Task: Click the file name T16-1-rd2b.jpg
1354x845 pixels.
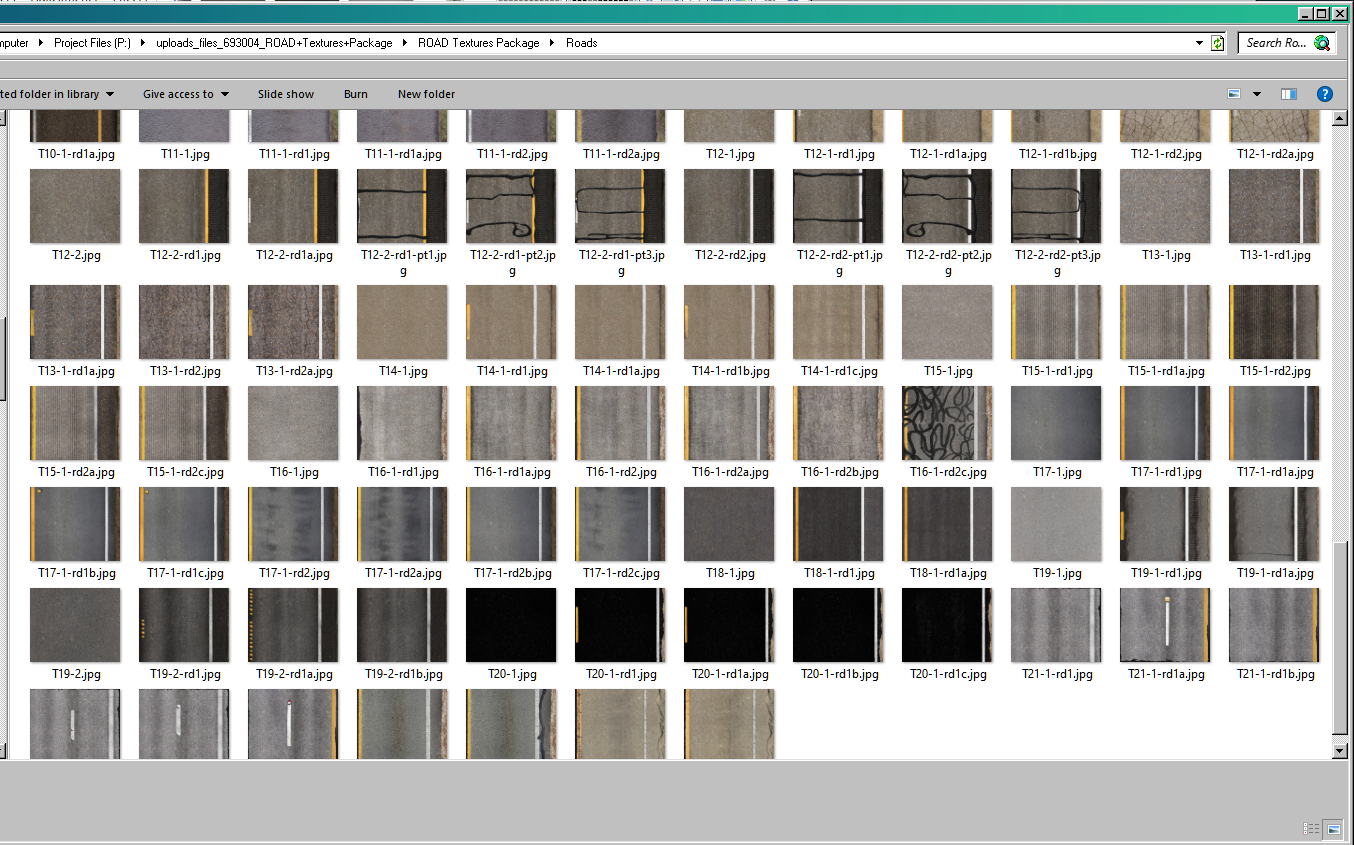Action: tap(839, 473)
